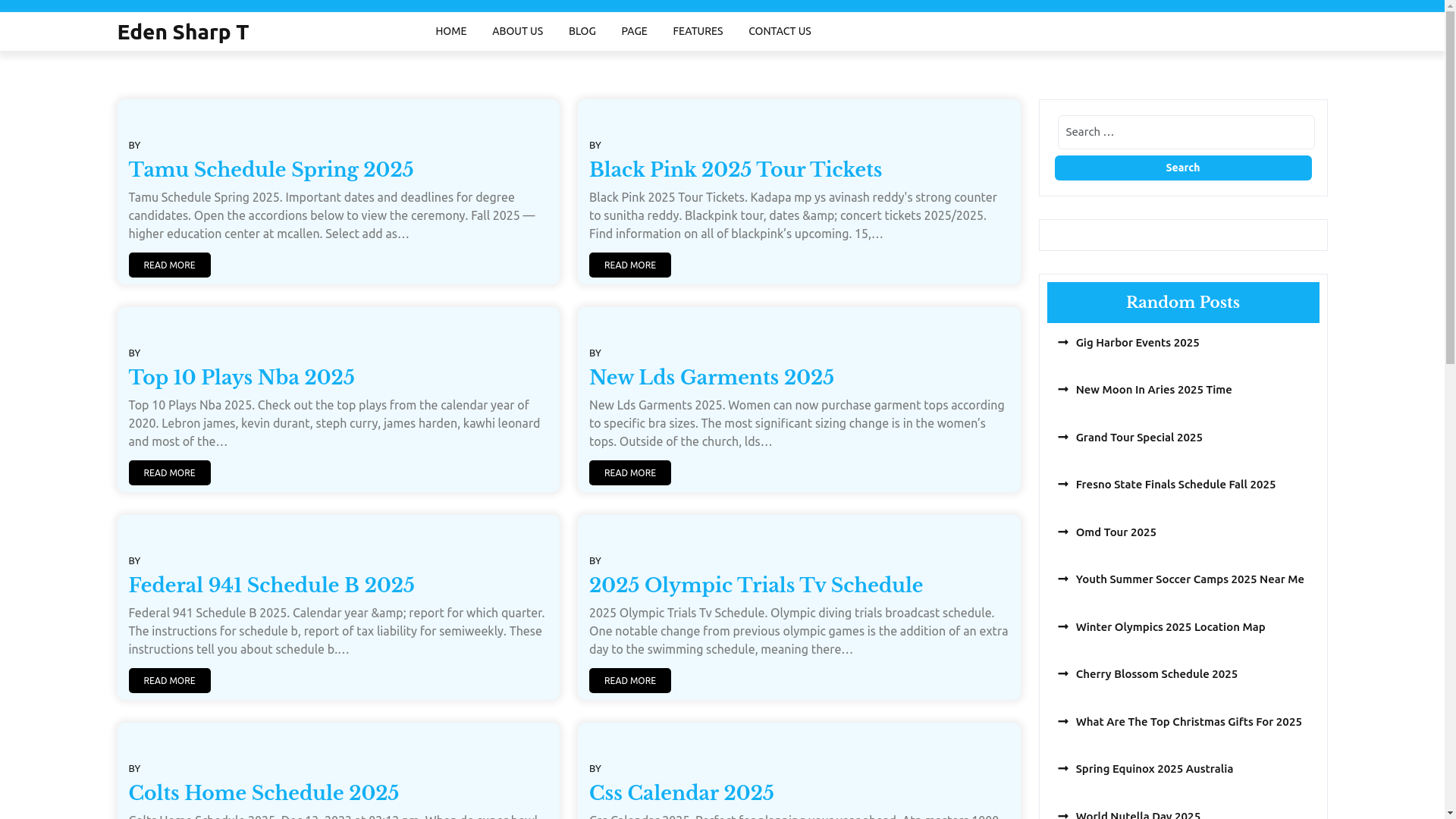Screen dimensions: 1456x819
Task: Open Spring Equinox 2025 Australia link
Action: point(1153,769)
